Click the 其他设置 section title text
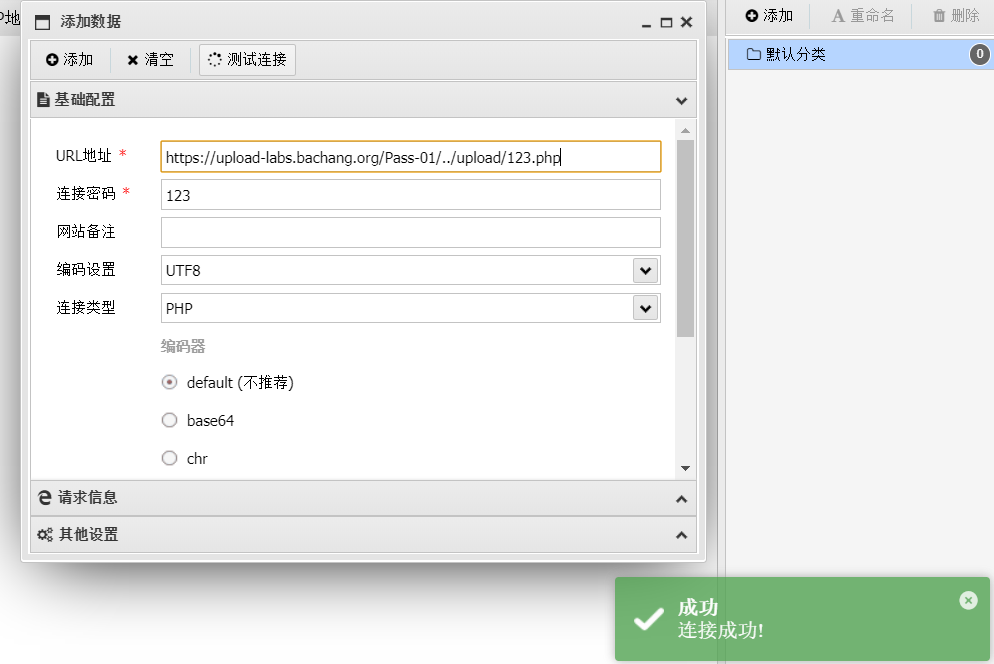Viewport: 994px width, 664px height. (x=89, y=535)
